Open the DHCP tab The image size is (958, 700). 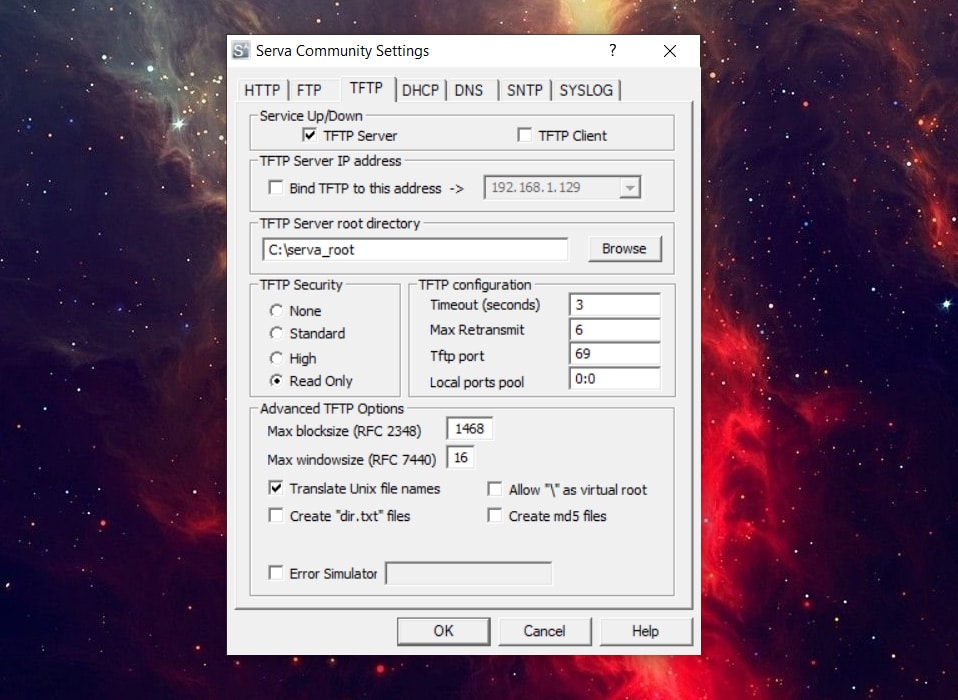[420, 90]
